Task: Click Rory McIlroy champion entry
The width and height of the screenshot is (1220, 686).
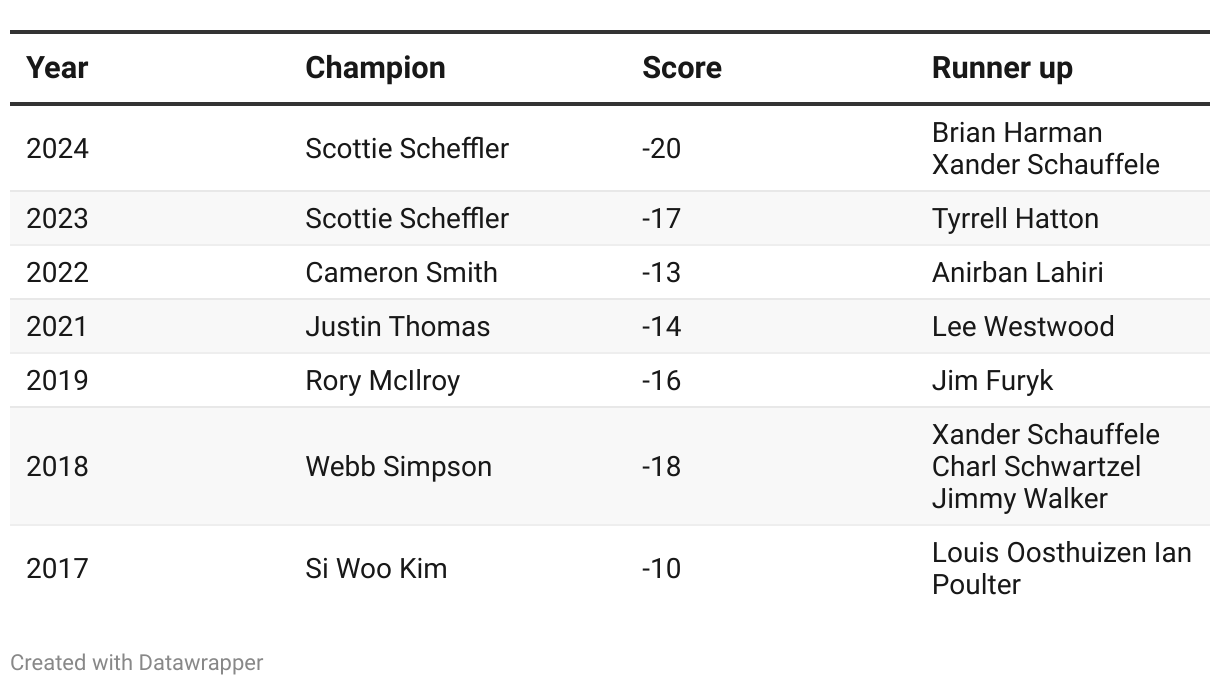Action: (x=382, y=381)
